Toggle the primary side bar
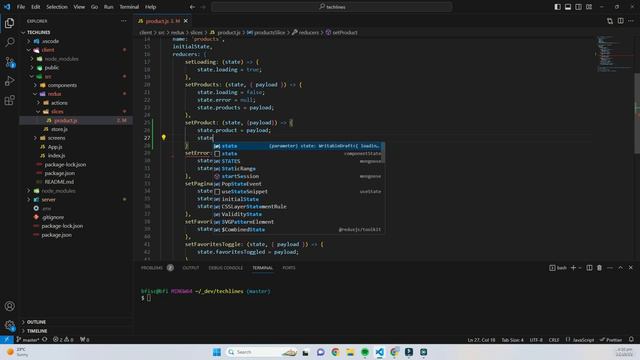 558,7
